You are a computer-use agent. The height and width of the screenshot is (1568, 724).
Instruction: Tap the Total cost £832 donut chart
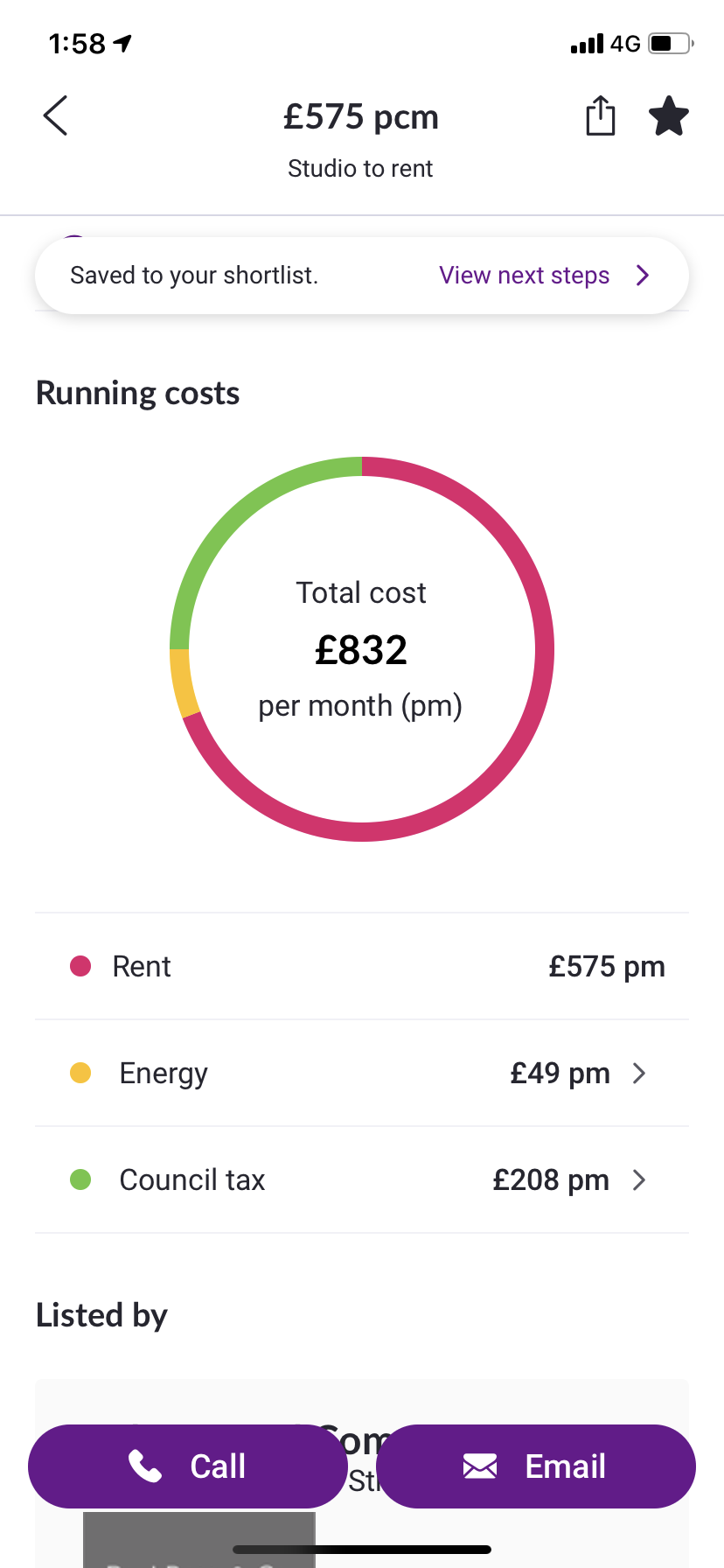[x=362, y=649]
